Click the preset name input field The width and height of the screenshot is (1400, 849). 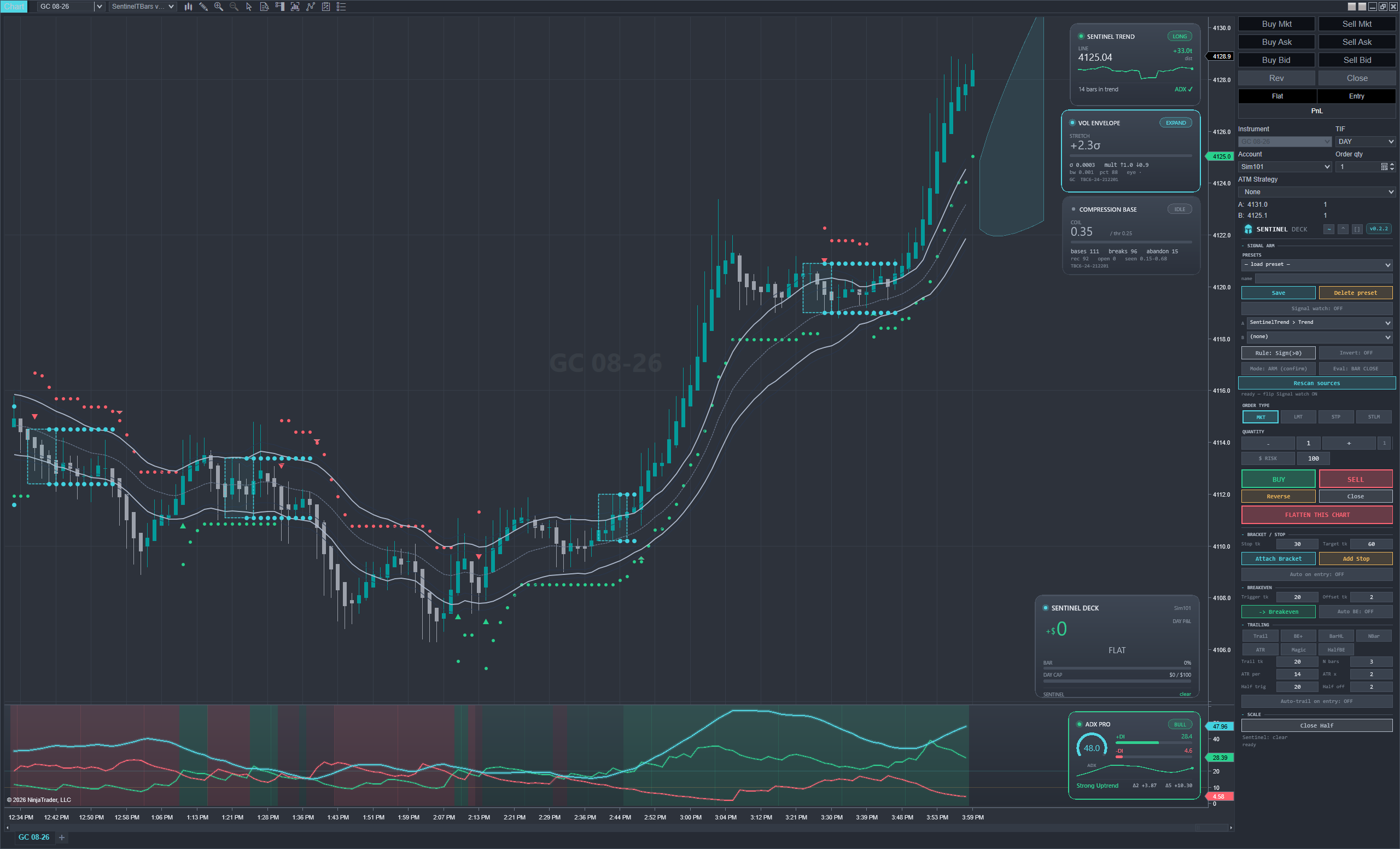tap(1323, 278)
